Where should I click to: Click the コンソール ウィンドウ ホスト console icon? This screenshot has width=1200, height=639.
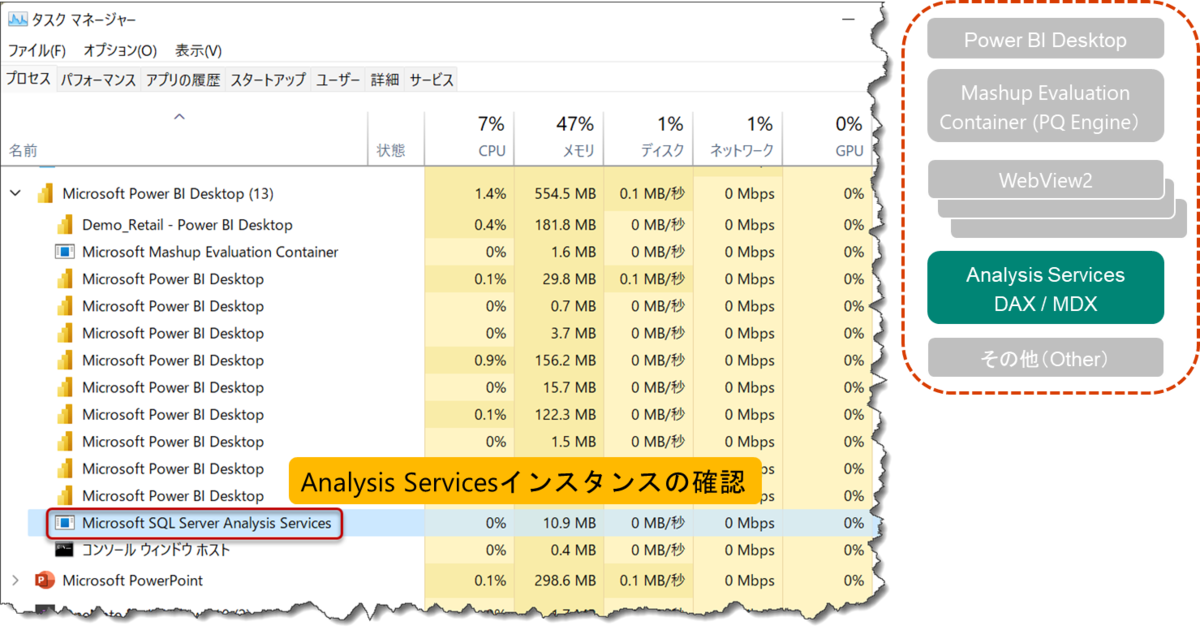[64, 550]
